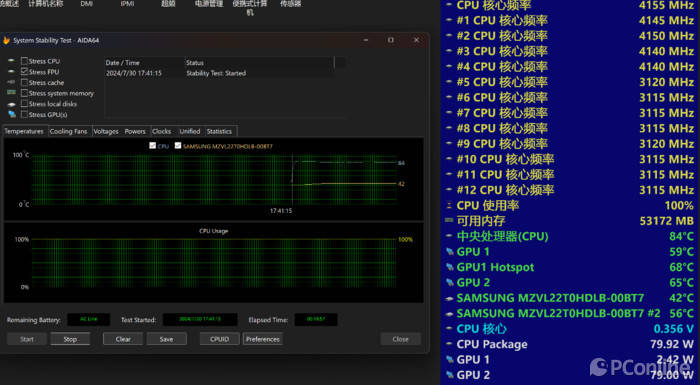Open the Statistics tab
700x385 pixels.
[219, 131]
